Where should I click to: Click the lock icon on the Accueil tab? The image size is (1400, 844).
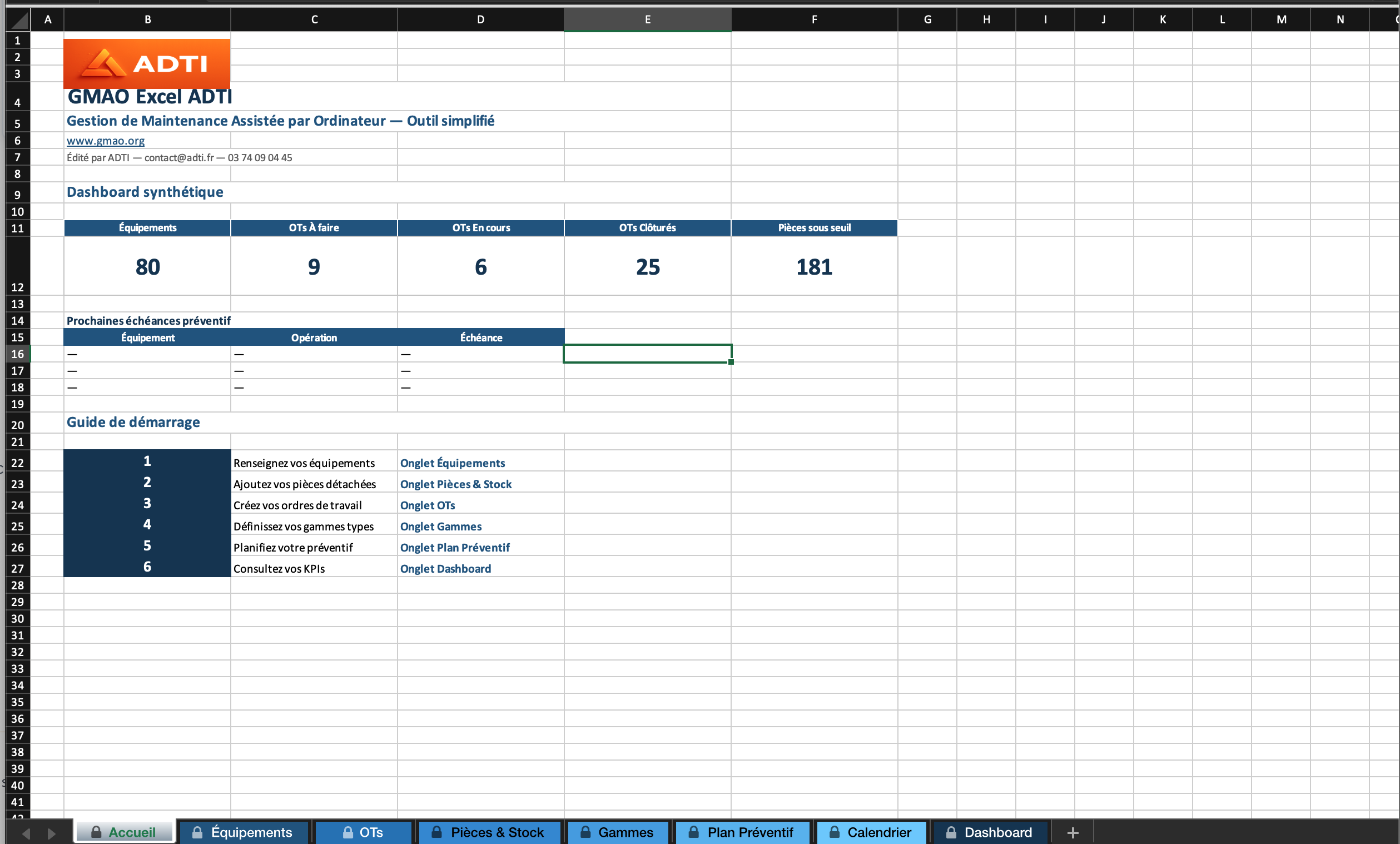(97, 832)
